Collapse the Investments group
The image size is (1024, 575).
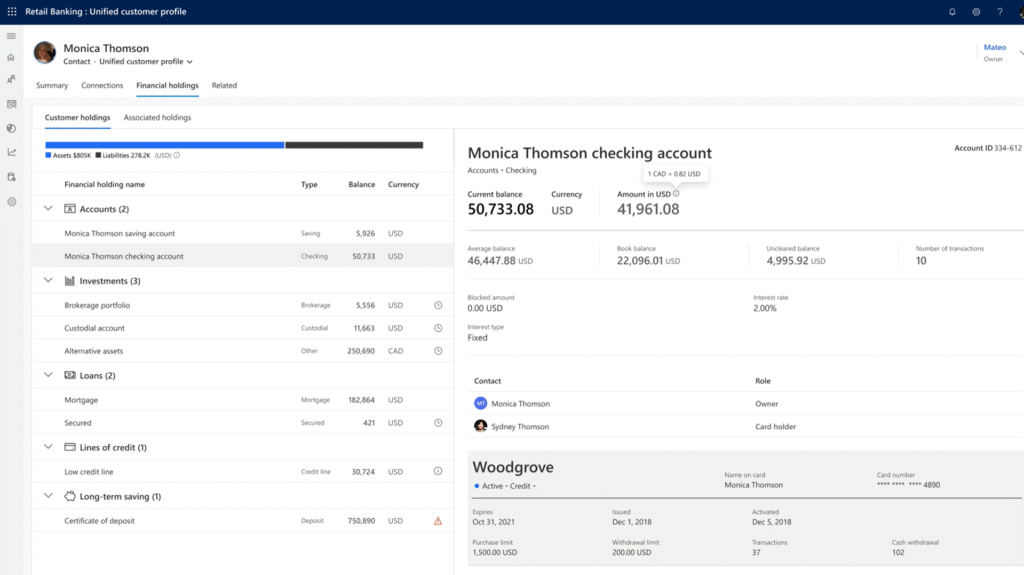click(x=48, y=281)
